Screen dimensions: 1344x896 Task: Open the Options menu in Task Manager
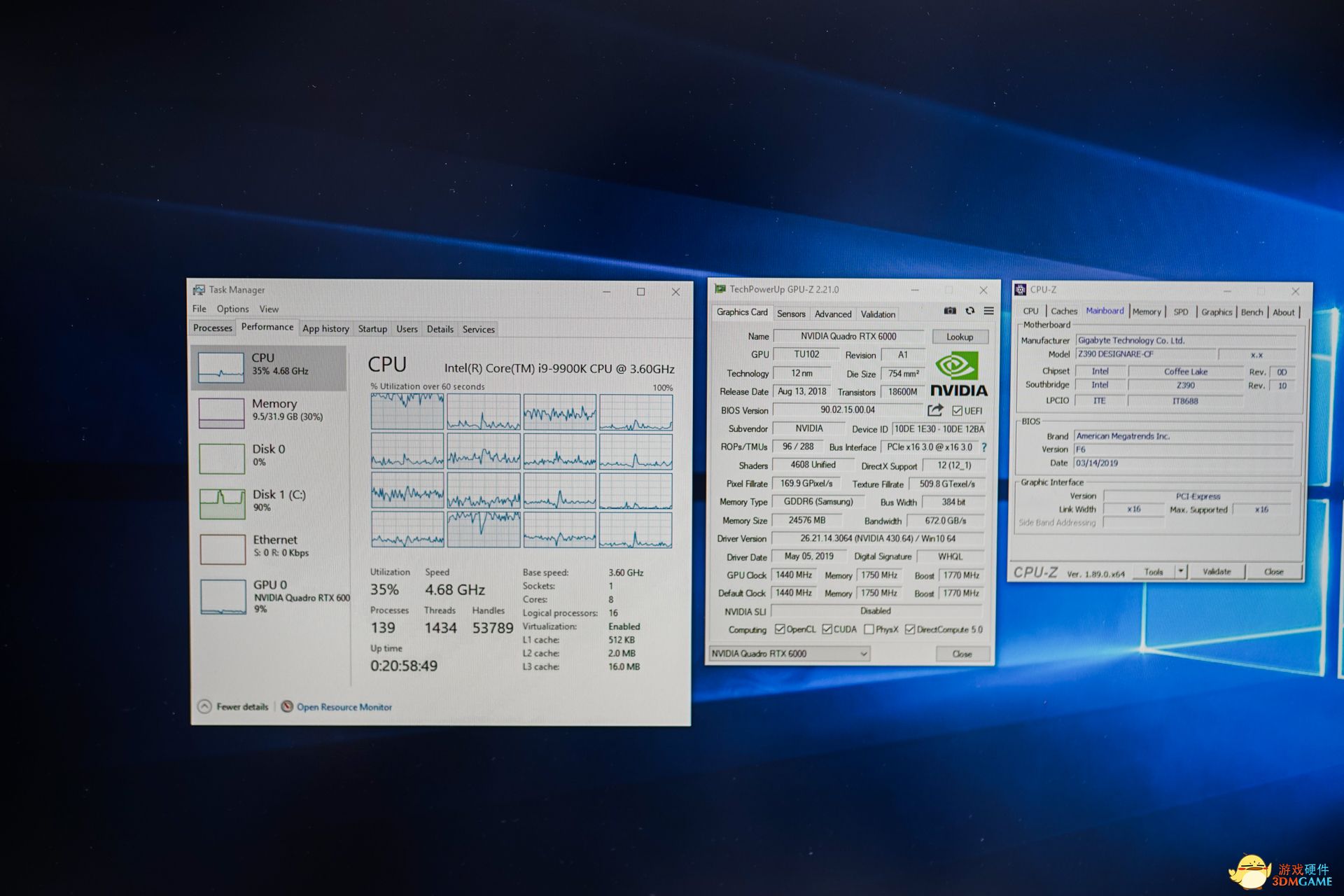click(232, 309)
